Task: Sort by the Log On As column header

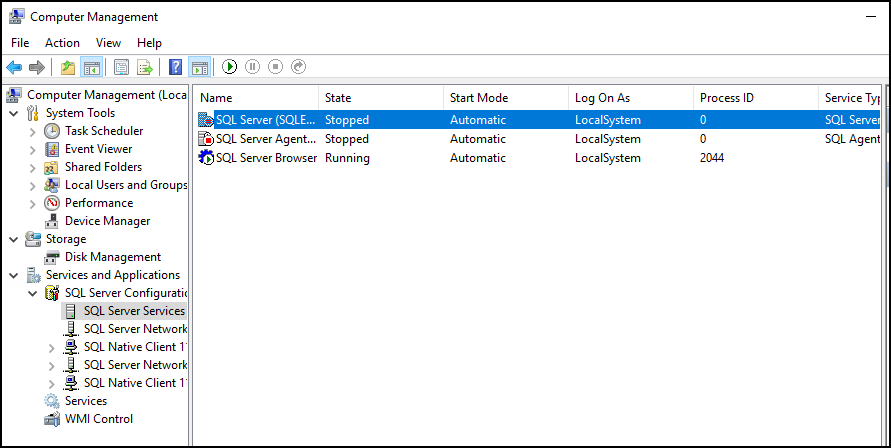Action: [x=631, y=98]
